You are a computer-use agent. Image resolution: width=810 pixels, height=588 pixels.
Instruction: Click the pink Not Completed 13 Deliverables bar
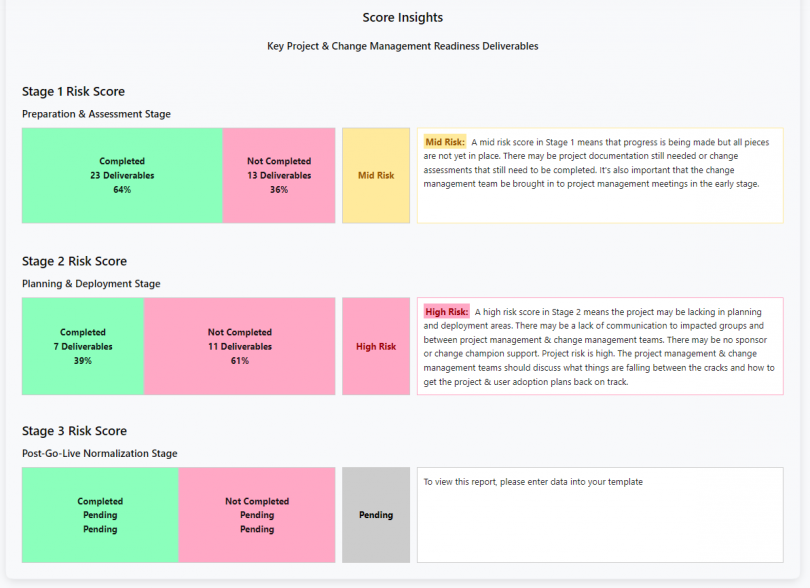[x=279, y=175]
